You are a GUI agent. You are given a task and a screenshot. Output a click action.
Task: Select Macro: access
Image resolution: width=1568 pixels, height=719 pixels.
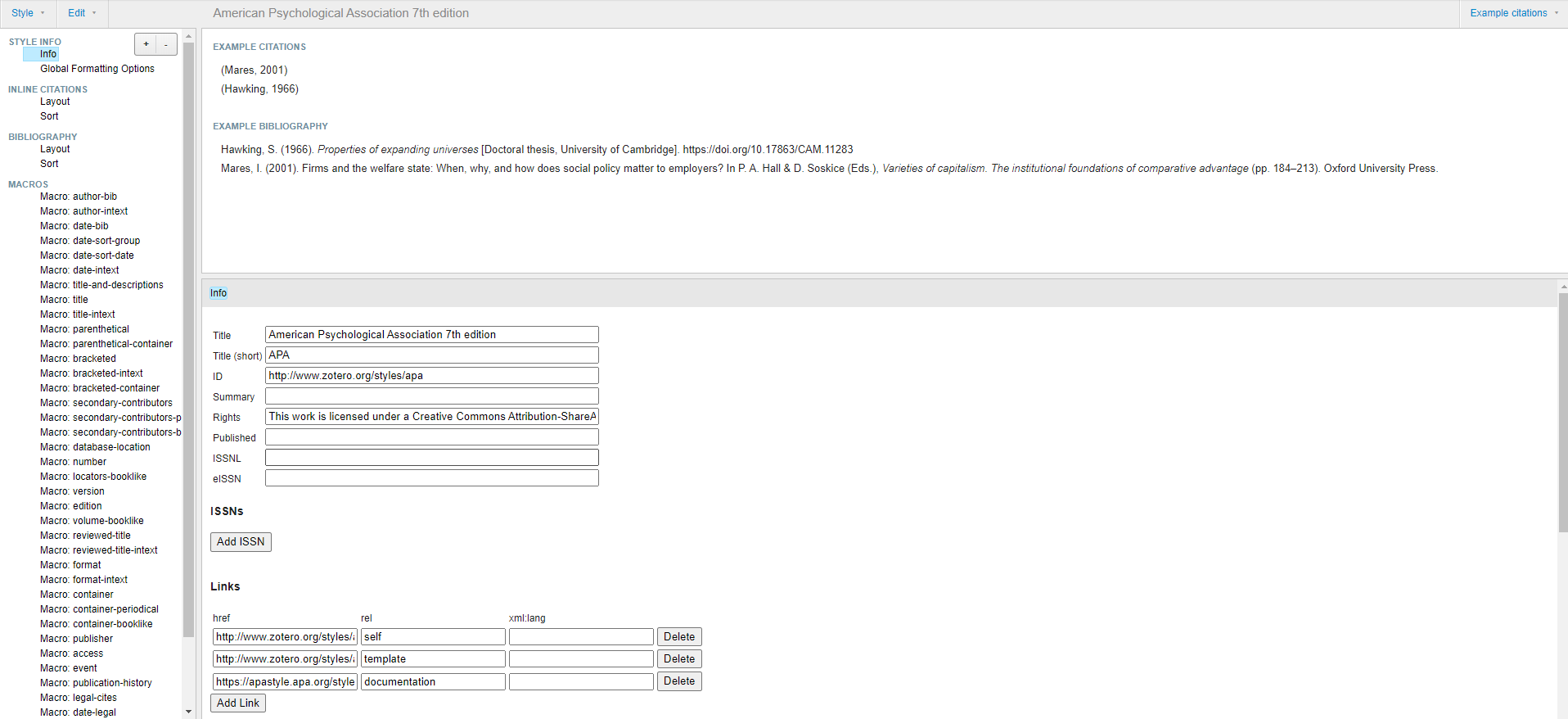pos(72,653)
